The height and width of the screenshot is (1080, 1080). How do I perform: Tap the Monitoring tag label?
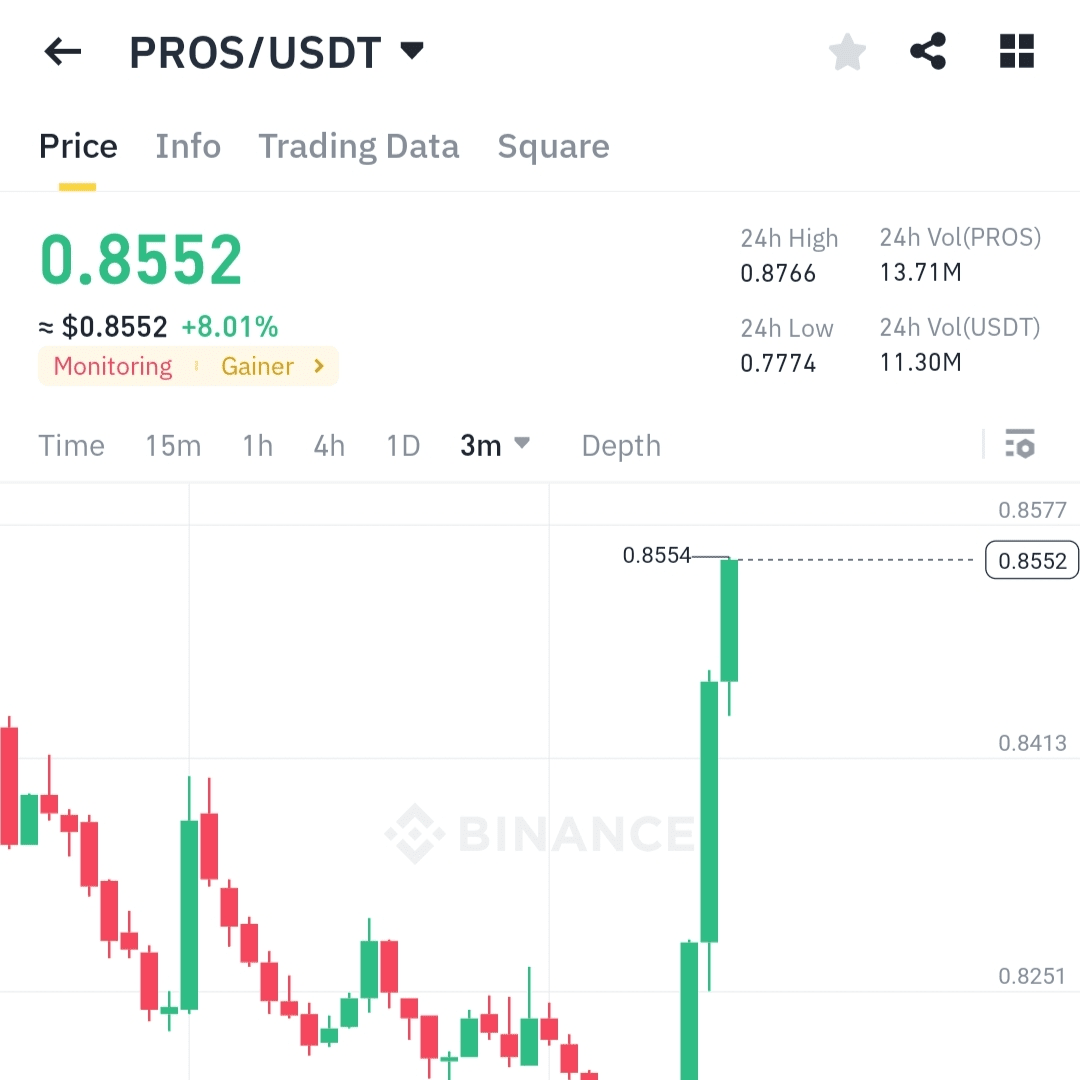[x=113, y=366]
